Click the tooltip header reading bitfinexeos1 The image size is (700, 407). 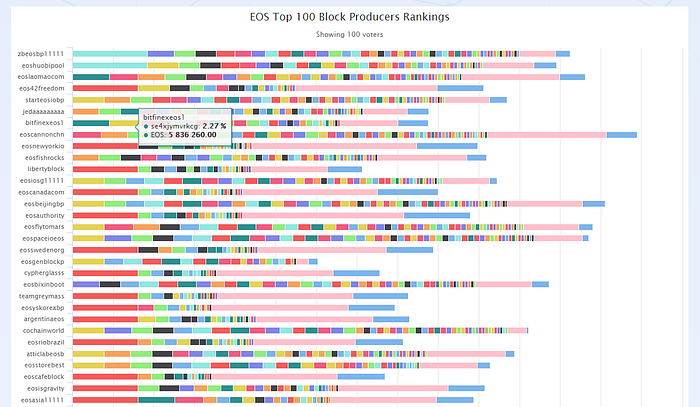(x=164, y=117)
